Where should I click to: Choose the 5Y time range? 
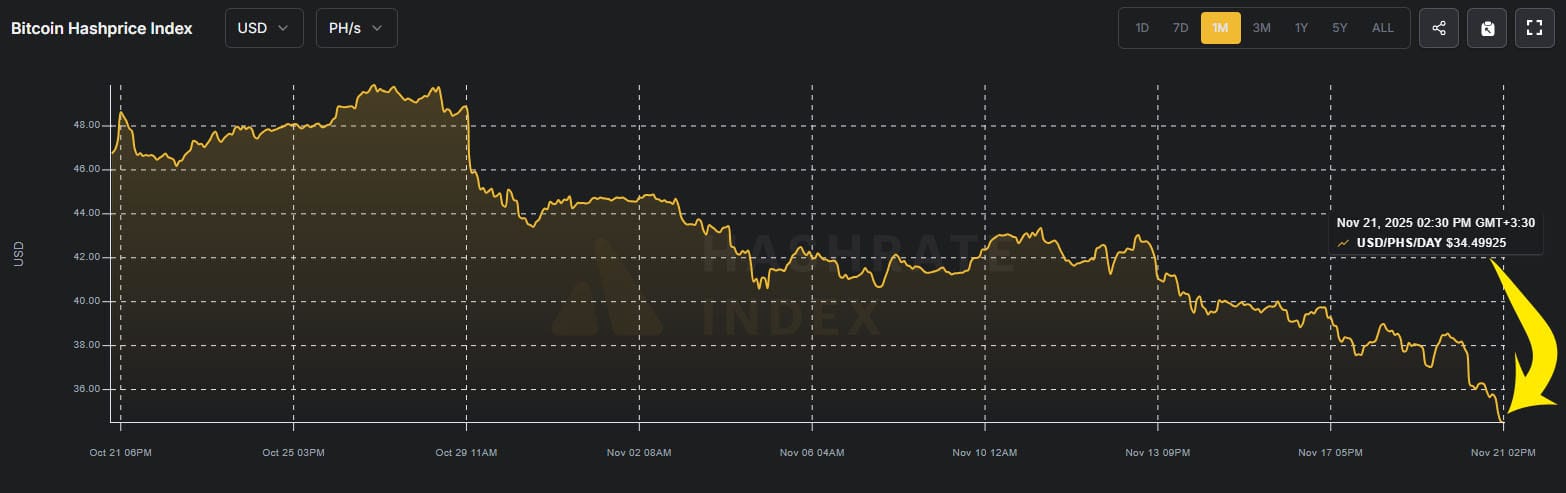(1340, 28)
